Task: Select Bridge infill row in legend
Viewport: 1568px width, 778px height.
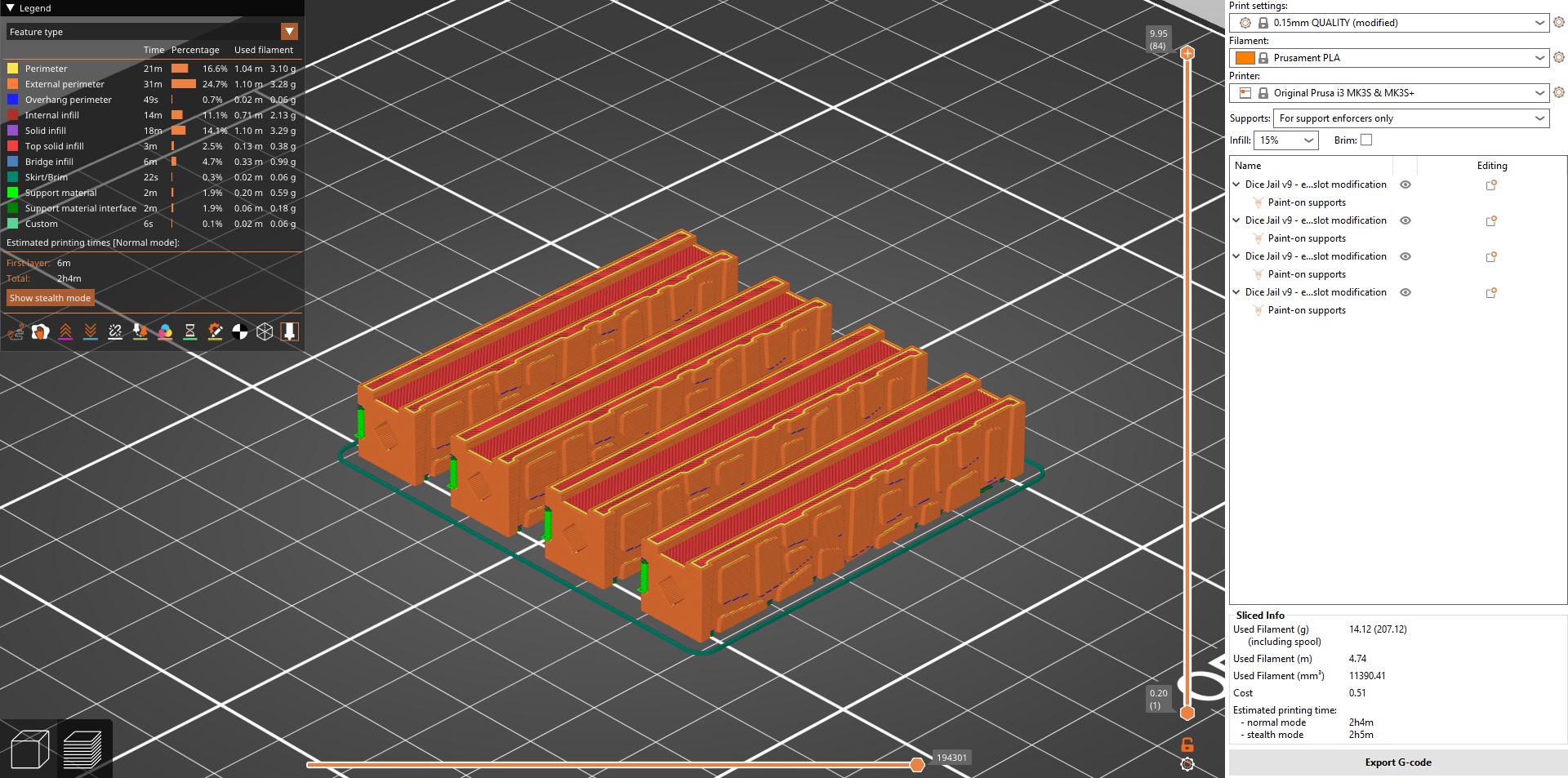Action: click(x=151, y=162)
